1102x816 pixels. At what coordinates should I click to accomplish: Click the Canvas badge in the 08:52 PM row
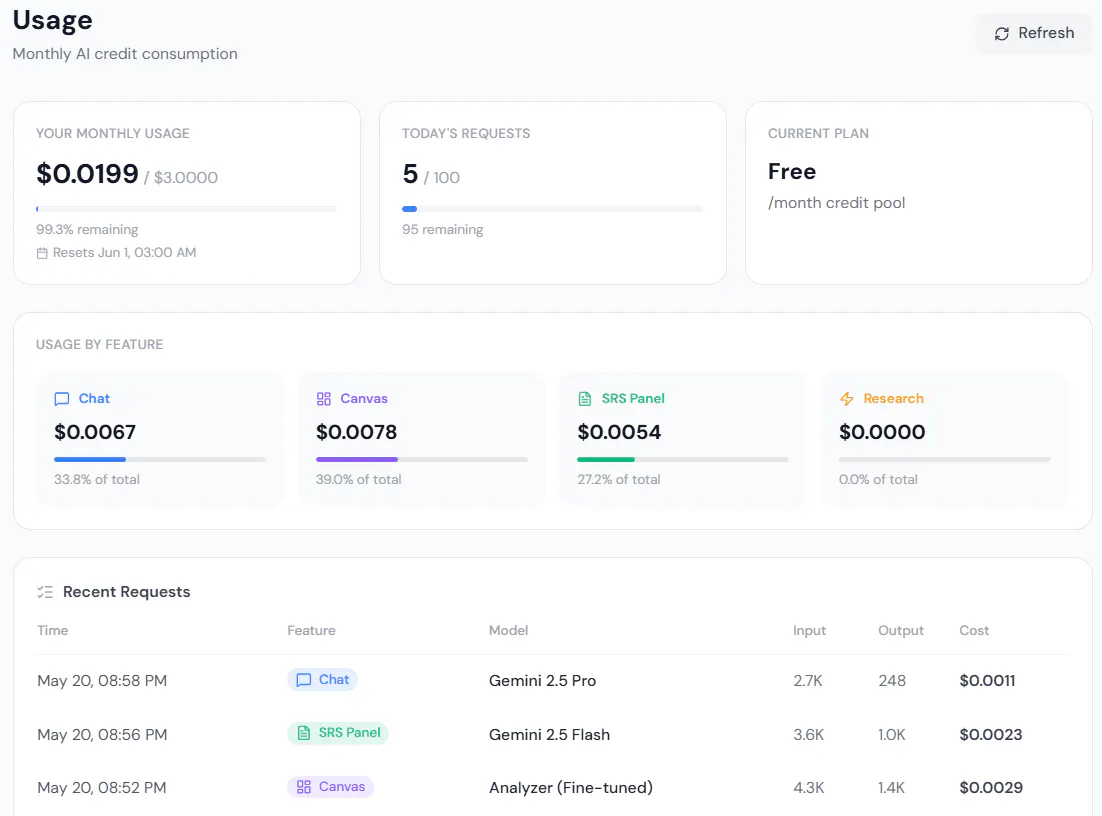(330, 786)
